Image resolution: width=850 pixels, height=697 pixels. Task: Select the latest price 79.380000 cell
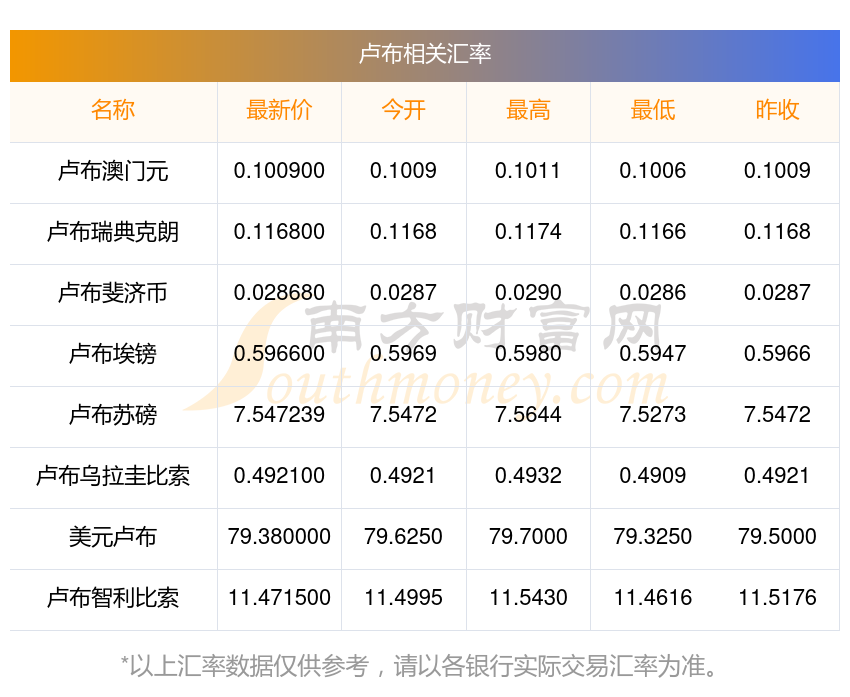pyautogui.click(x=279, y=537)
